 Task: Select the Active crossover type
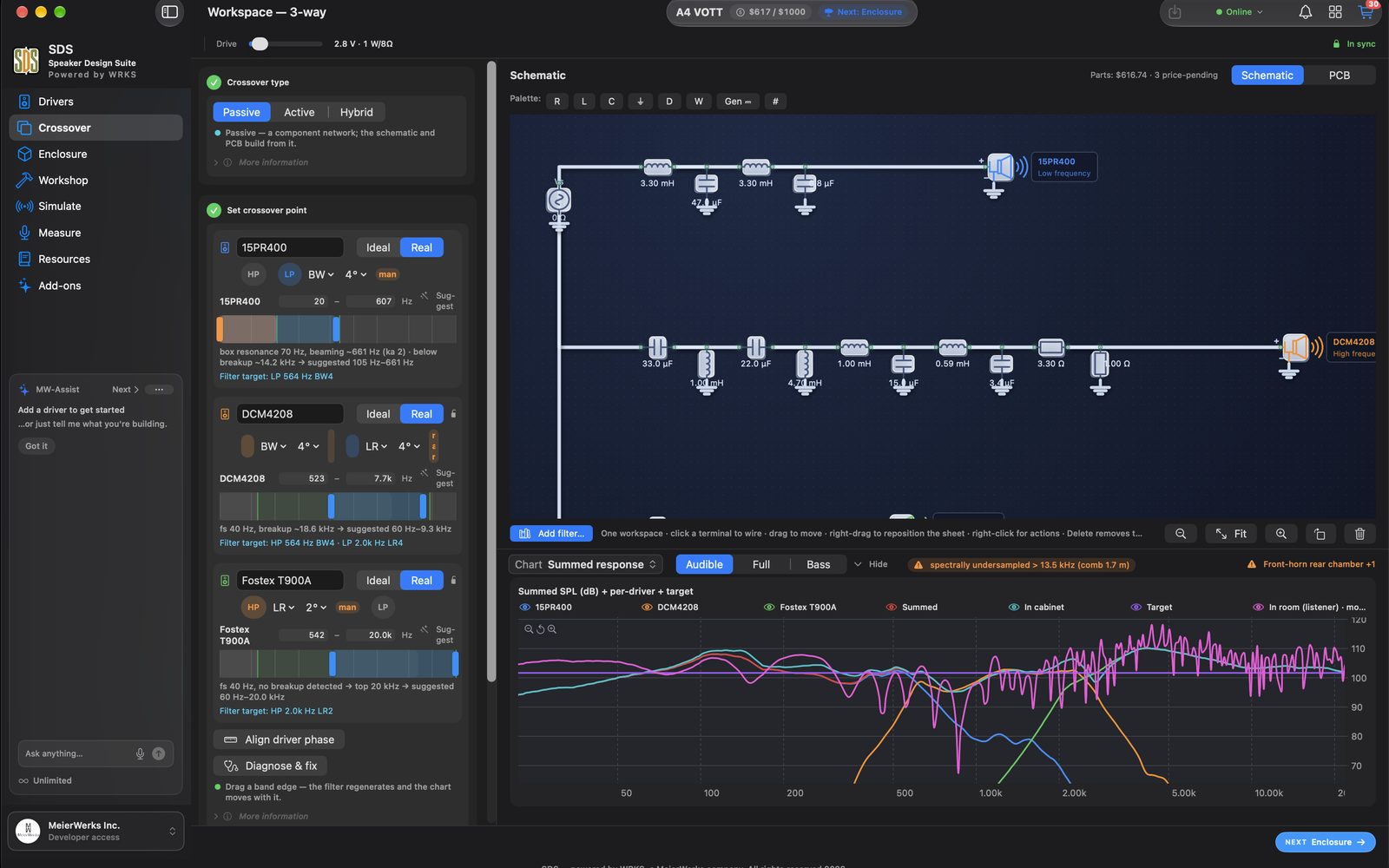click(300, 112)
